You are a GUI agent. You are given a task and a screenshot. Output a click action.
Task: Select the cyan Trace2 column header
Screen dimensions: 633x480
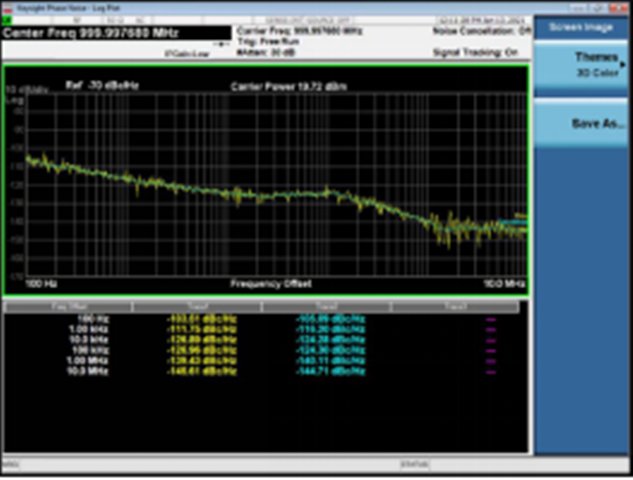[x=328, y=306]
